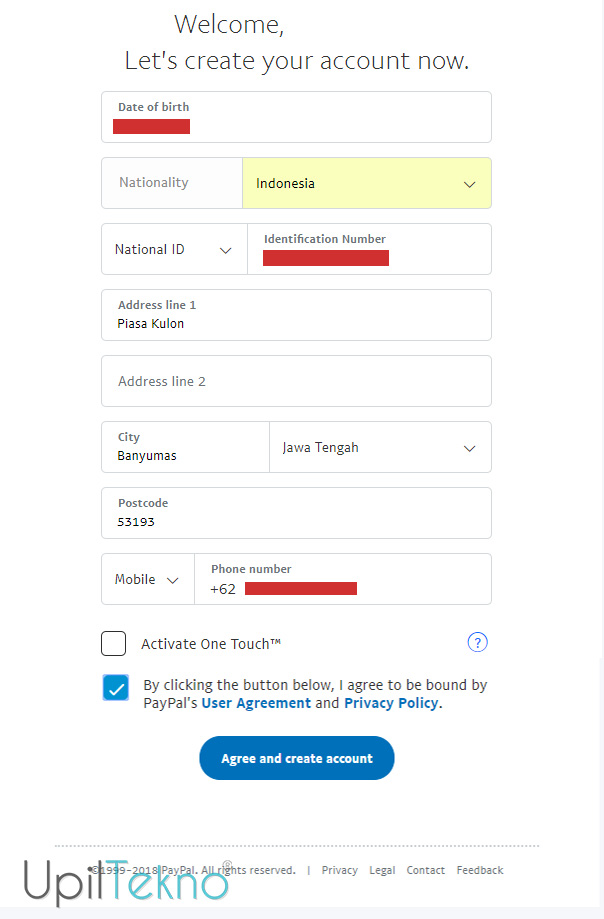The height and width of the screenshot is (919, 604).
Task: Open the User Agreement link
Action: tap(256, 703)
